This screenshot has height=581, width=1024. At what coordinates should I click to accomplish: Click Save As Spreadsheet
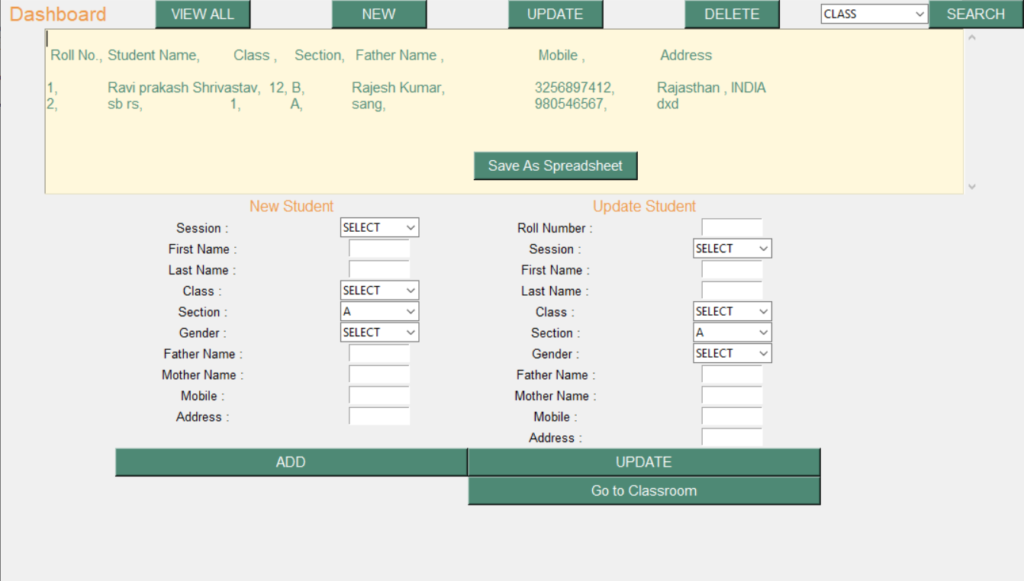click(x=555, y=165)
